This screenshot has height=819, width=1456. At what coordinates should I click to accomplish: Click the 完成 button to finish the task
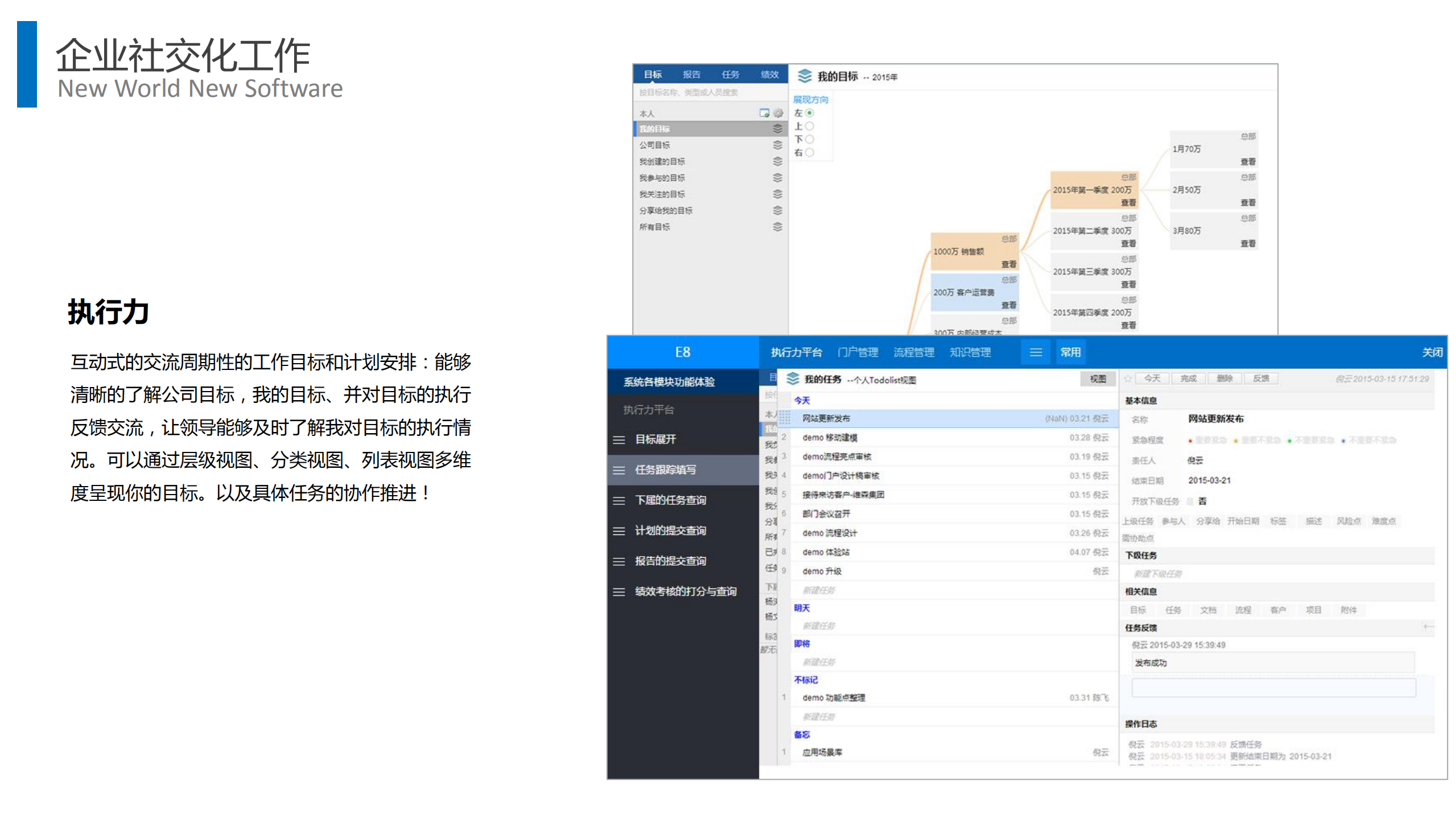1188,378
